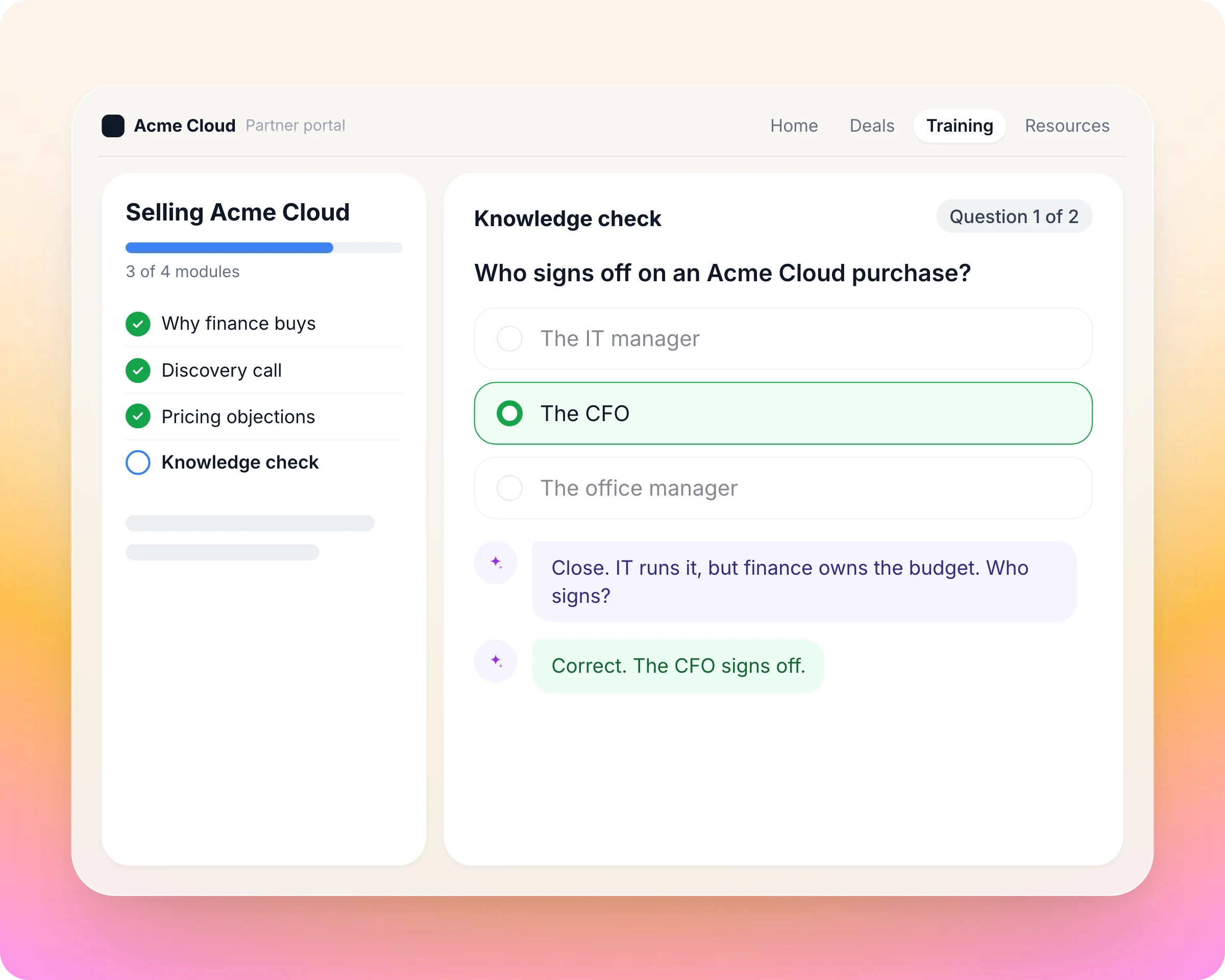Image resolution: width=1225 pixels, height=980 pixels.
Task: Click the Partner portal label
Action: [x=296, y=126]
